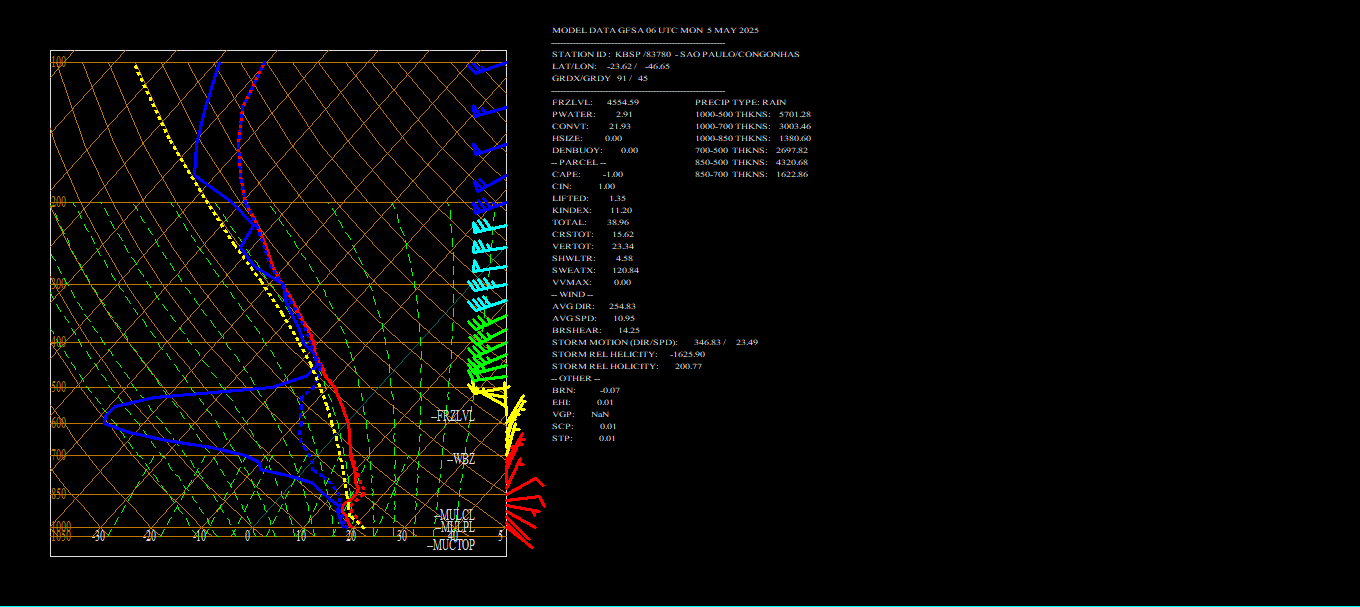Click the 300 pressure level label
The image size is (1360, 607).
pos(59,284)
